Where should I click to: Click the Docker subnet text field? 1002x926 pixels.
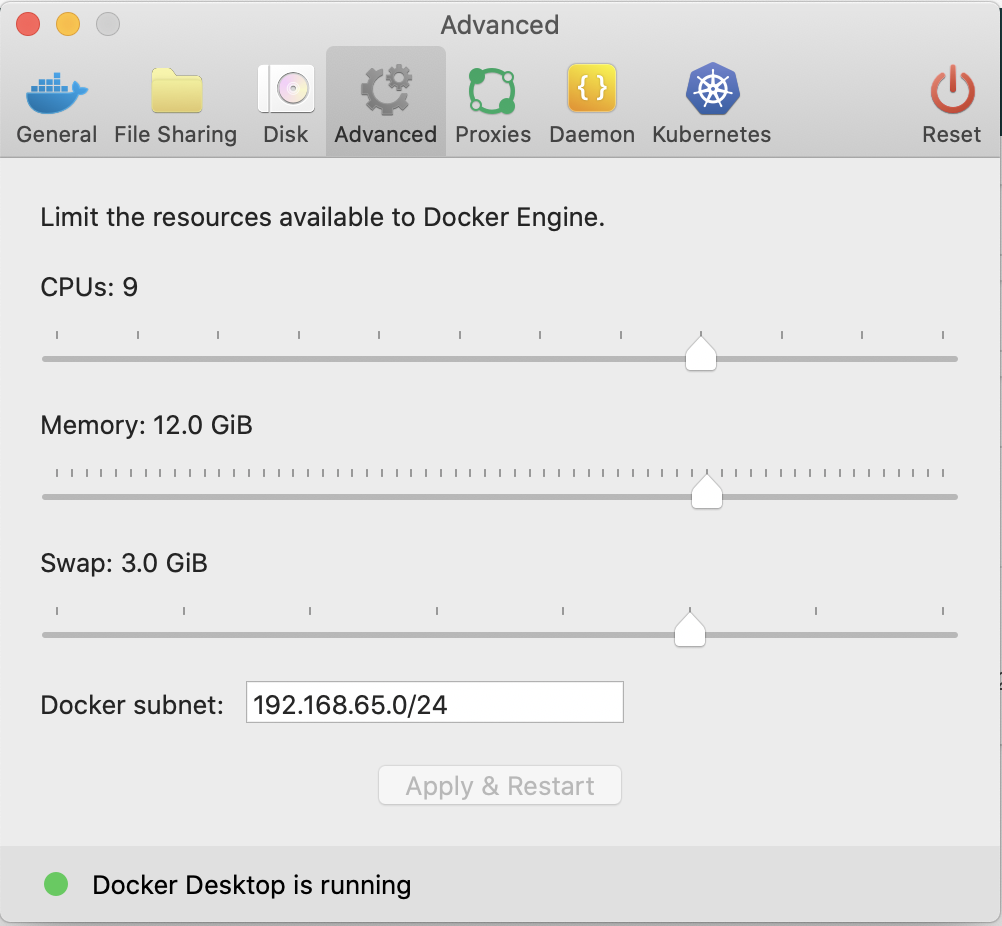pyautogui.click(x=435, y=702)
